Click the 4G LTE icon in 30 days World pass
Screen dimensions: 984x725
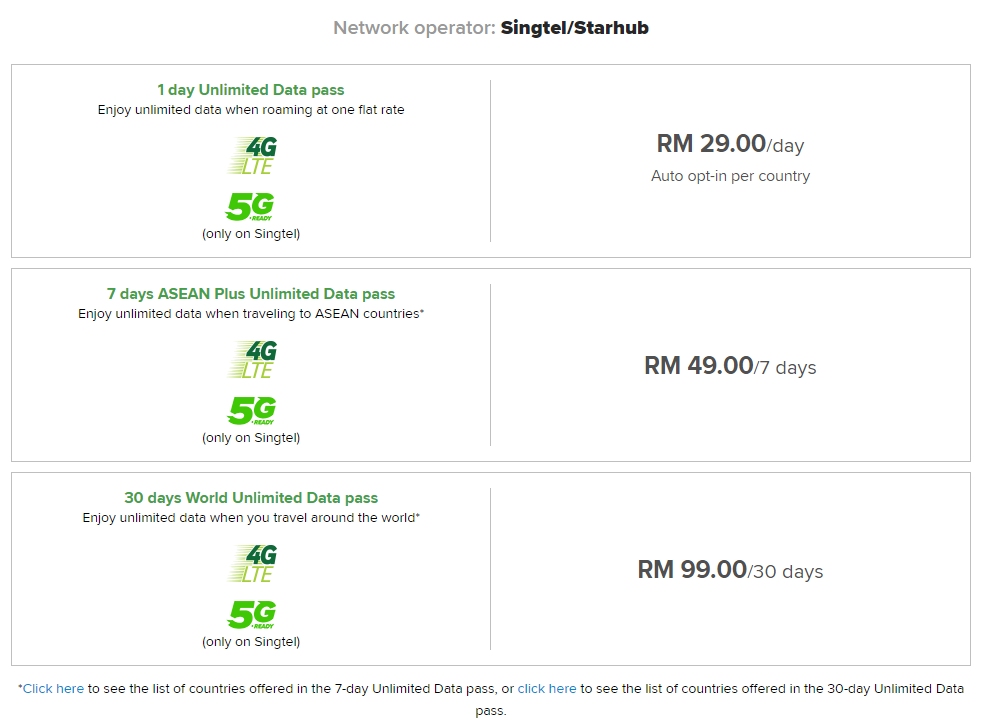252,564
